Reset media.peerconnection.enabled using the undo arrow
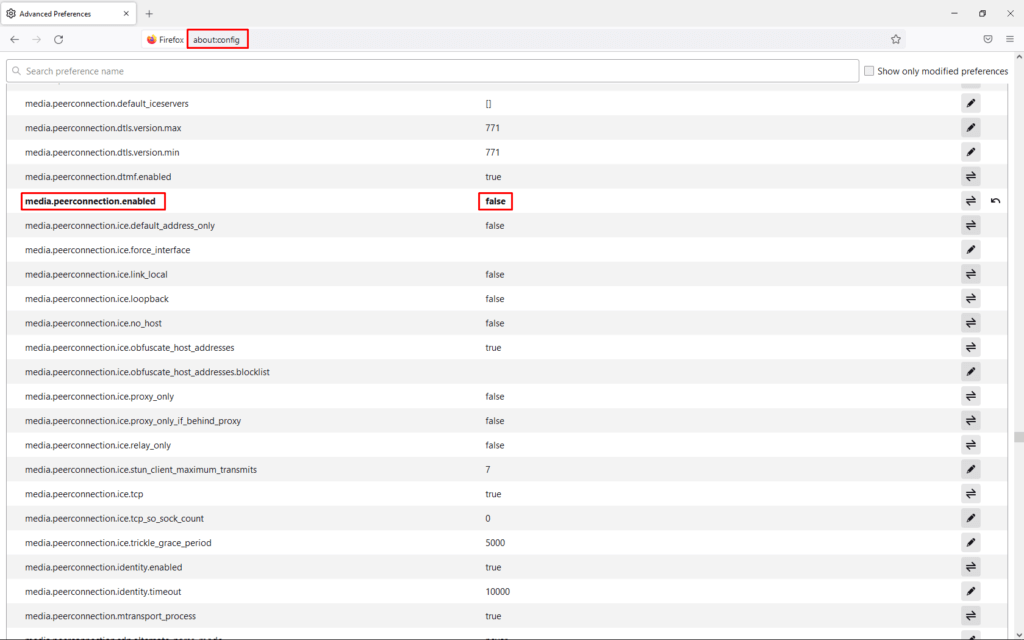The image size is (1024, 640). pos(995,201)
